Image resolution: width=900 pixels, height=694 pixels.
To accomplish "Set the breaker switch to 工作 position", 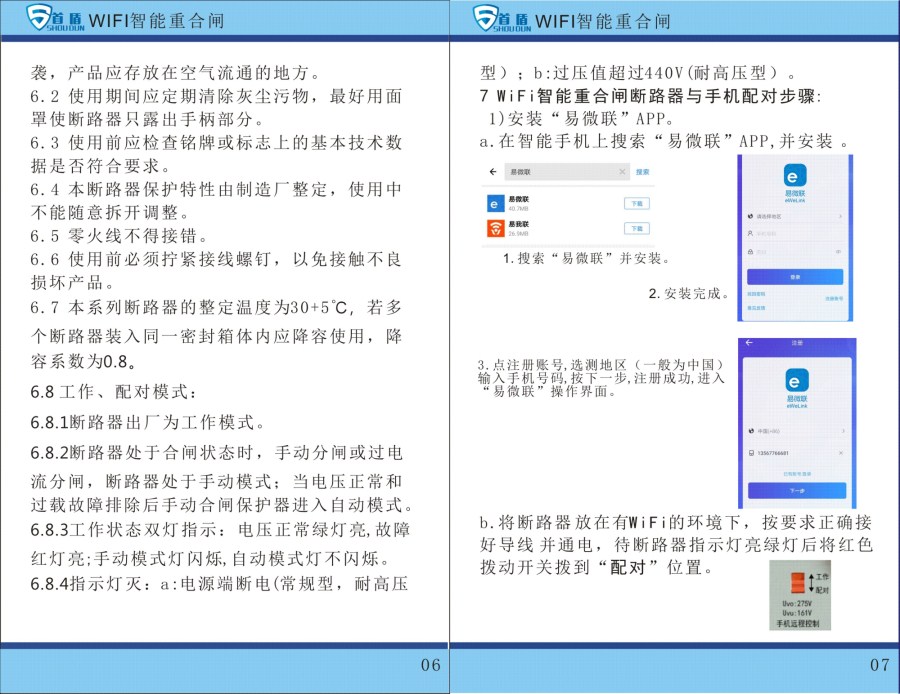I will coord(798,577).
